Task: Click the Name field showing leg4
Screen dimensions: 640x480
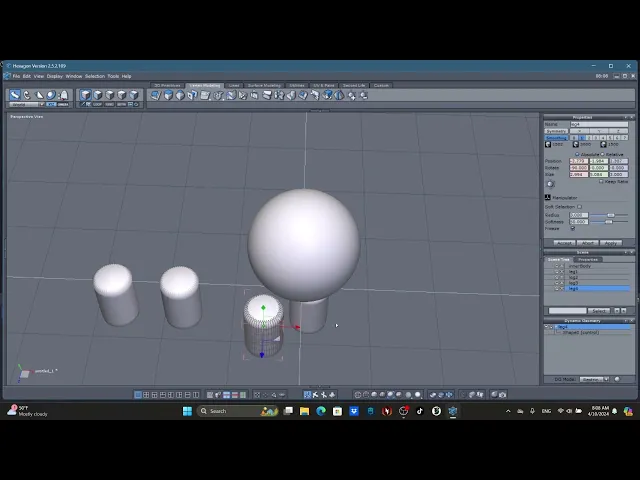Action: 599,124
